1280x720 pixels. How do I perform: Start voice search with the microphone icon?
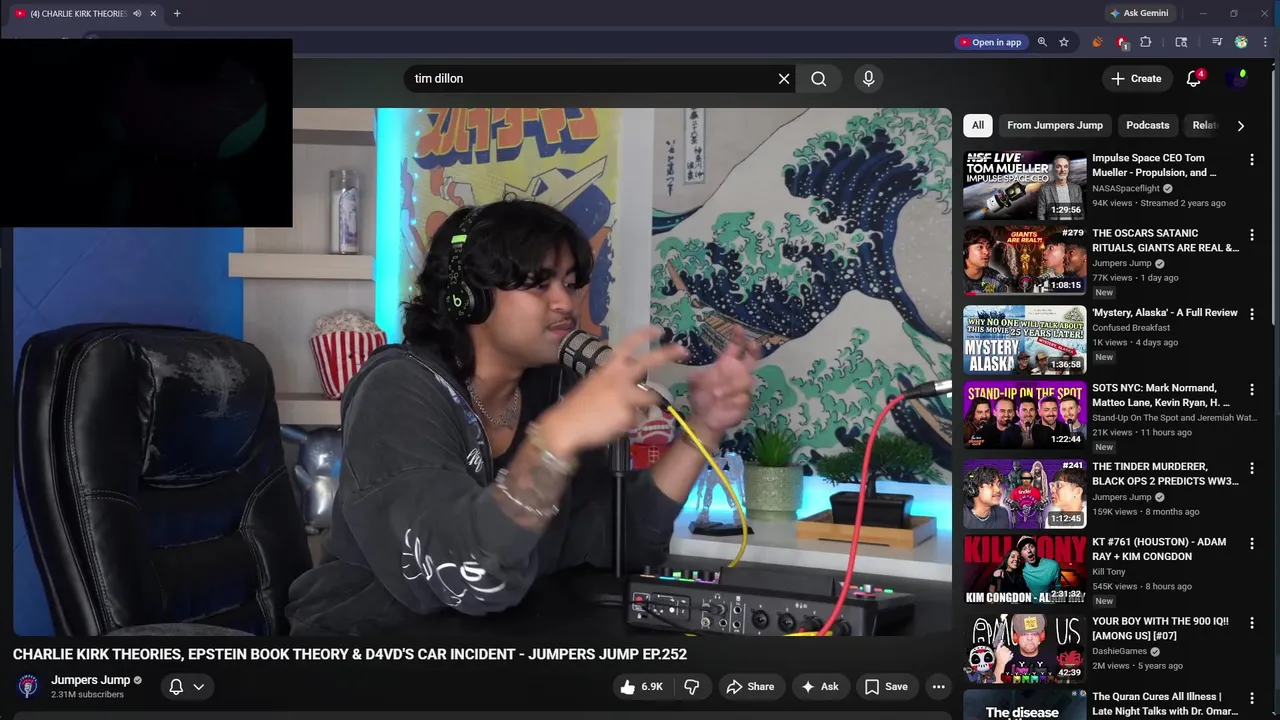point(868,79)
